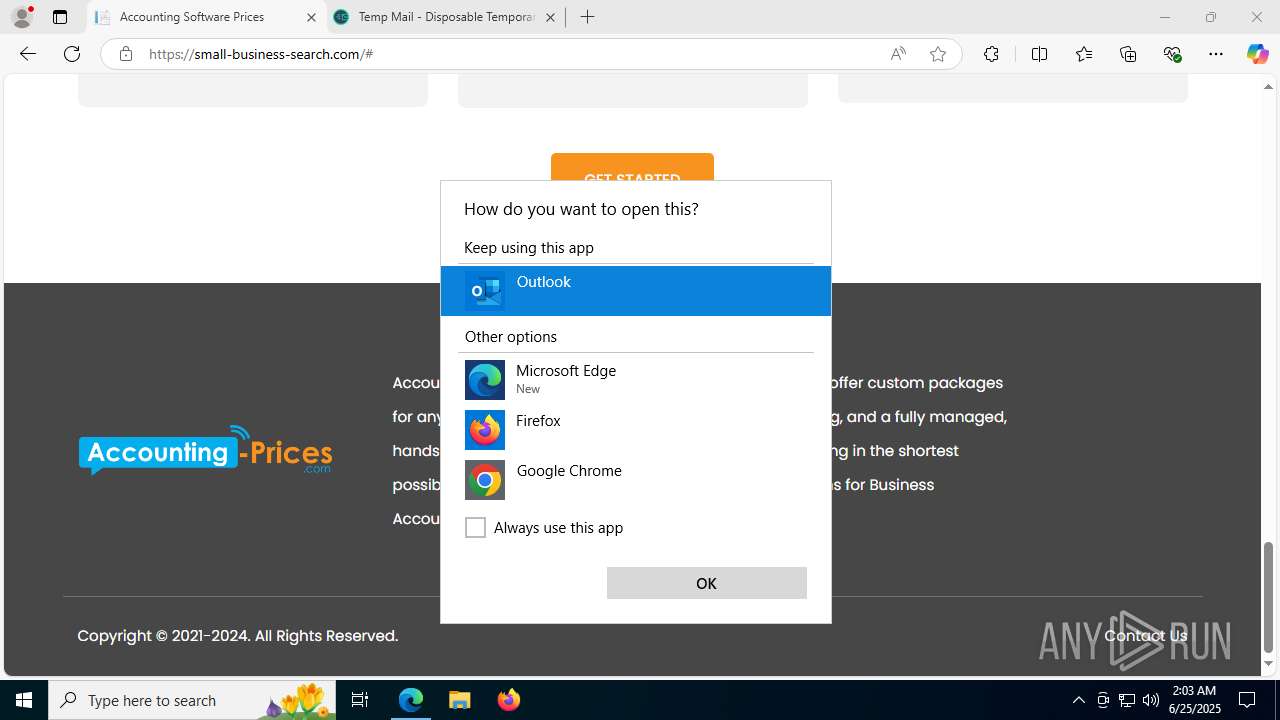The width and height of the screenshot is (1280, 720).
Task: Click the Microsoft Edge icon in the dialog
Action: 485,380
